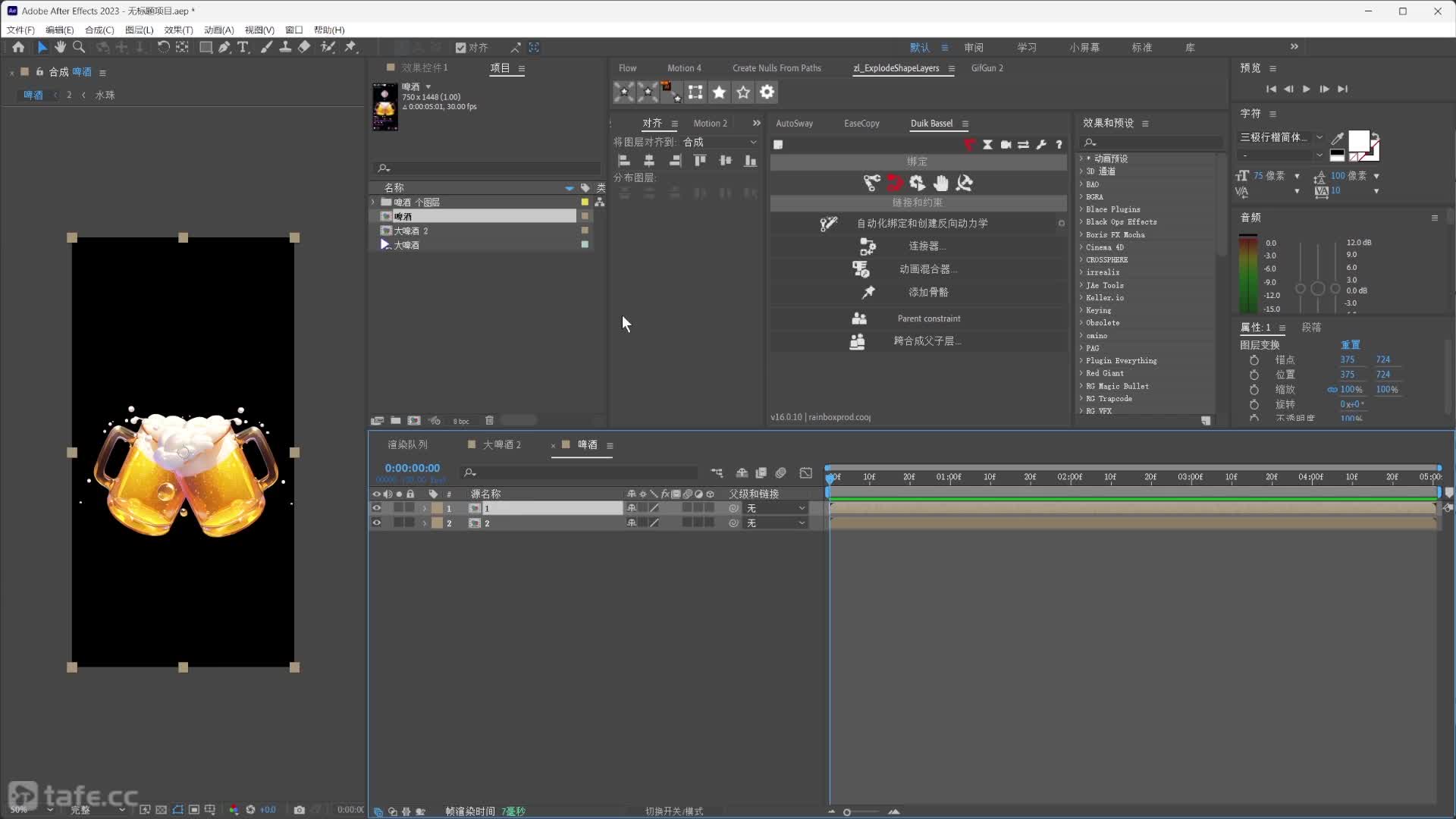Viewport: 1456px width, 819px height.
Task: Click the audio panel level slider knob
Action: [x=1318, y=289]
